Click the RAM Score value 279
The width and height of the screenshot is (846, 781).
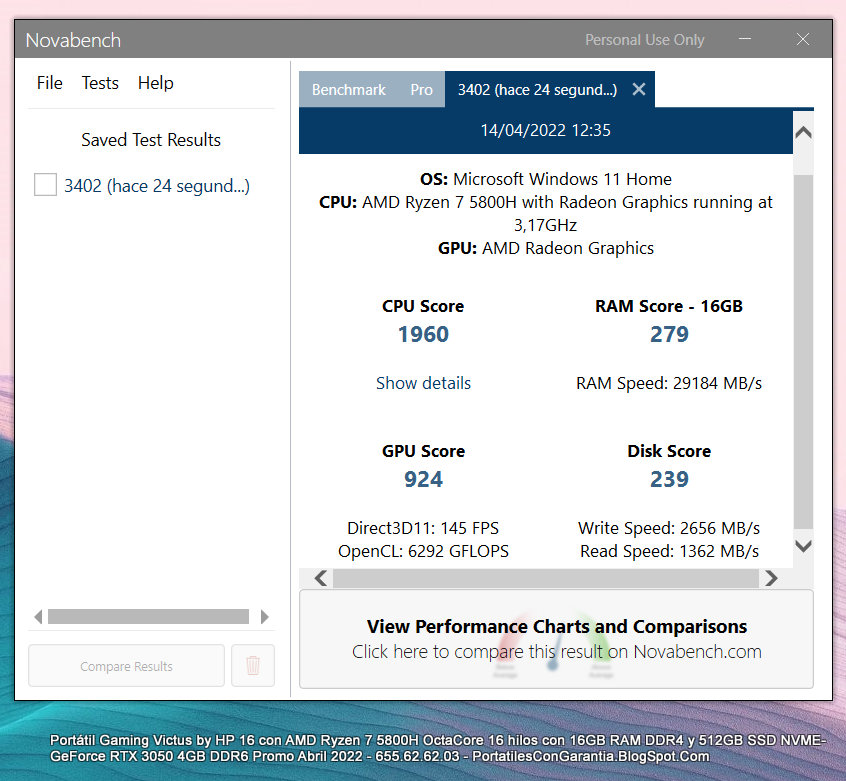pos(669,334)
